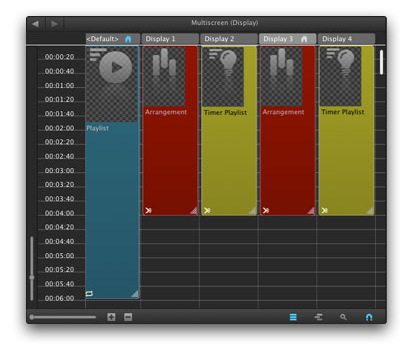The width and height of the screenshot is (413, 360).
Task: Click the vertical scrollbar on right side
Action: coord(381,62)
